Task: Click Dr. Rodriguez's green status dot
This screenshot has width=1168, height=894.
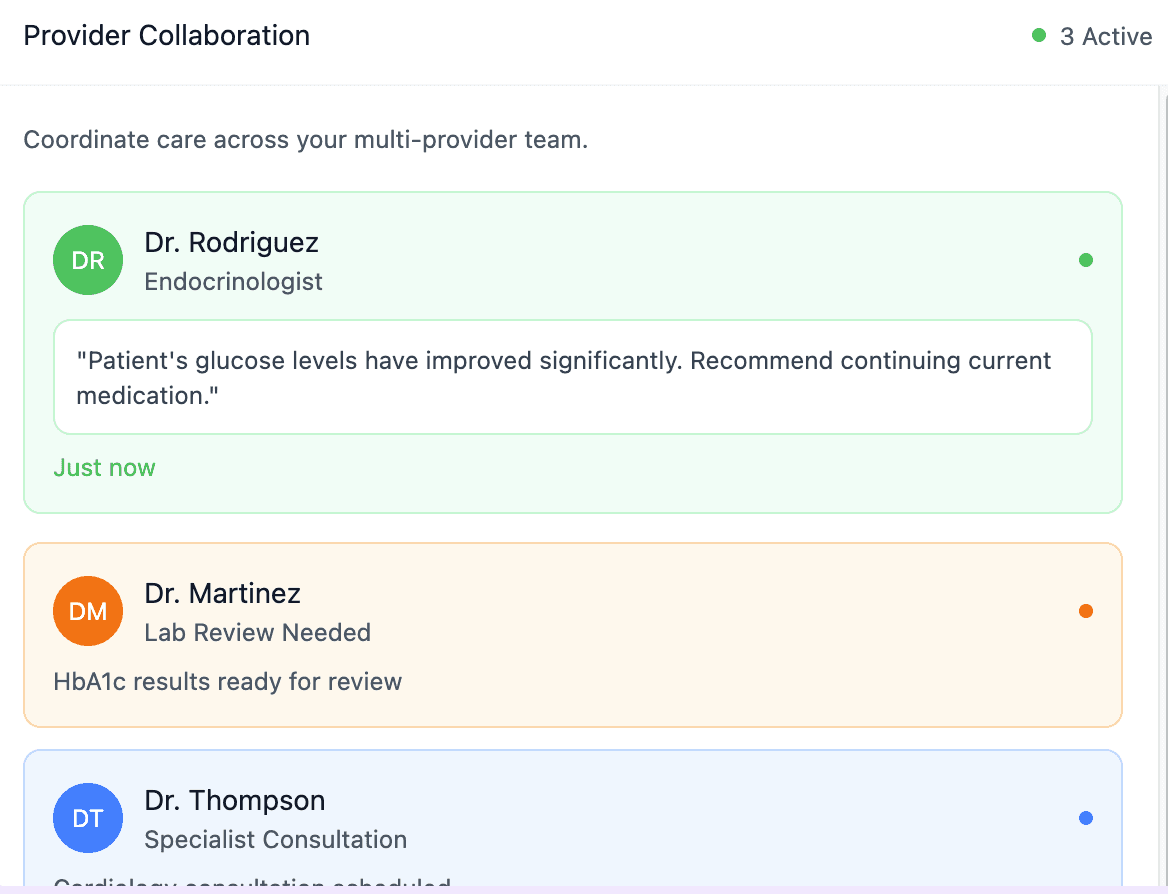Action: (1085, 260)
